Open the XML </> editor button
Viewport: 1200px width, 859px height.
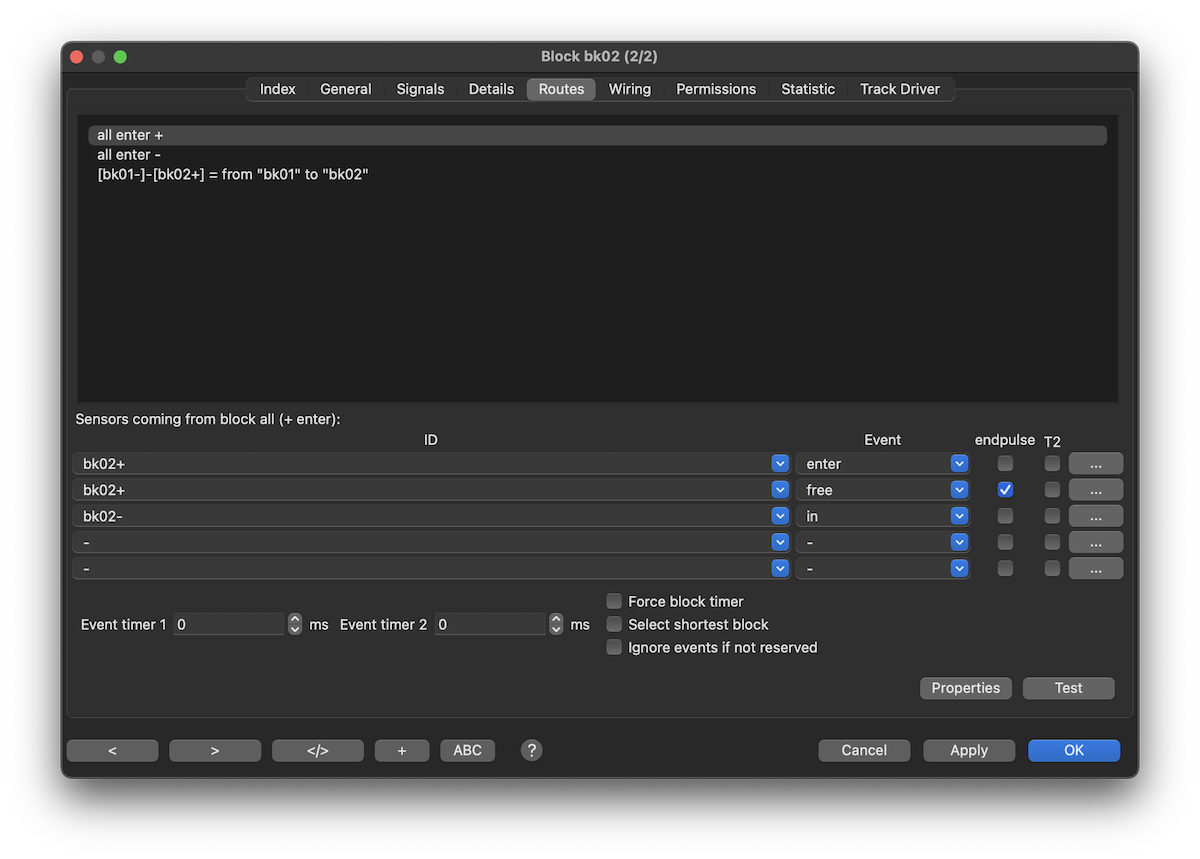(317, 750)
